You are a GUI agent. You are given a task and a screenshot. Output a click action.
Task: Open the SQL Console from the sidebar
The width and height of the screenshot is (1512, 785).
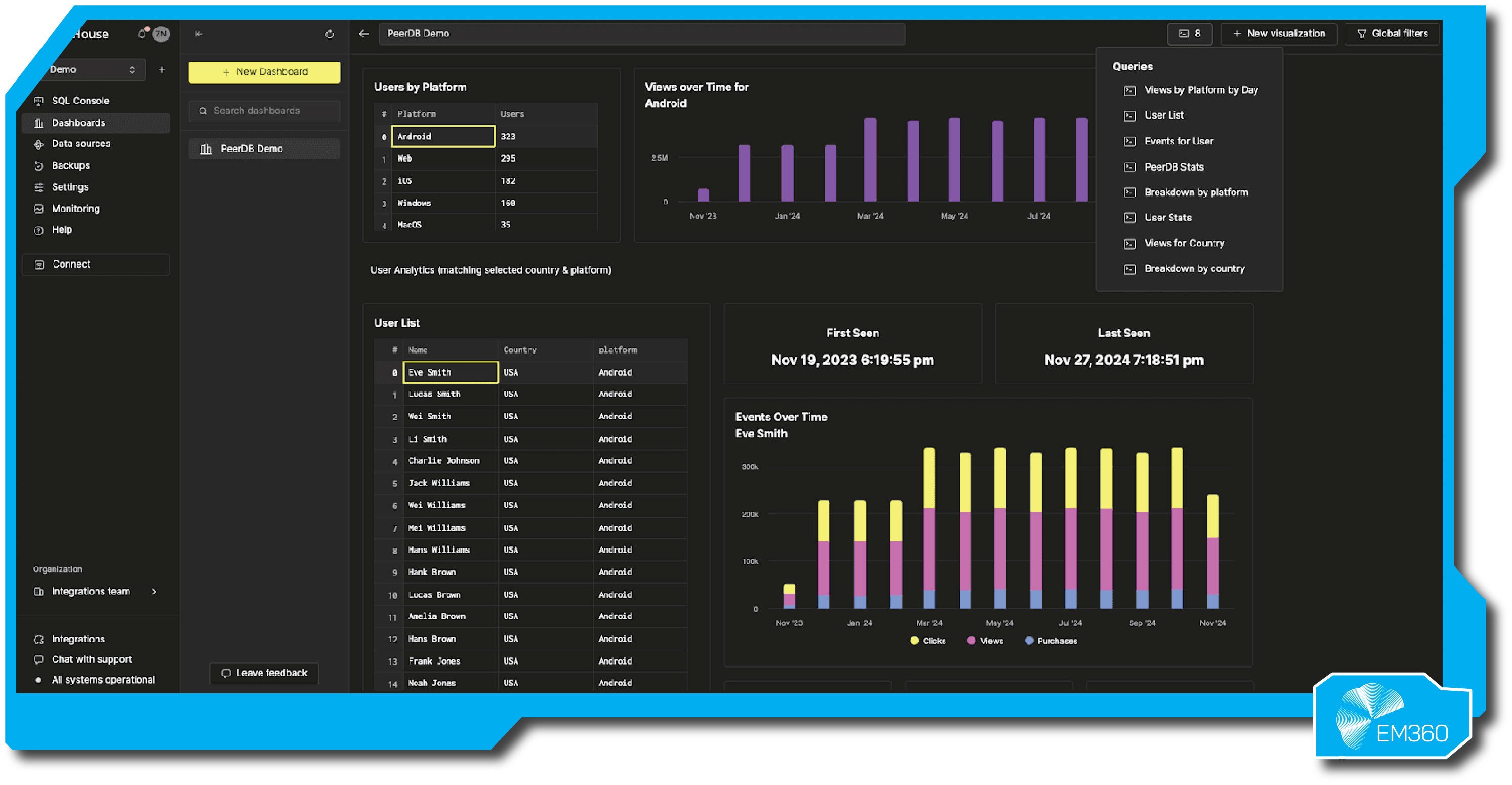click(x=80, y=100)
